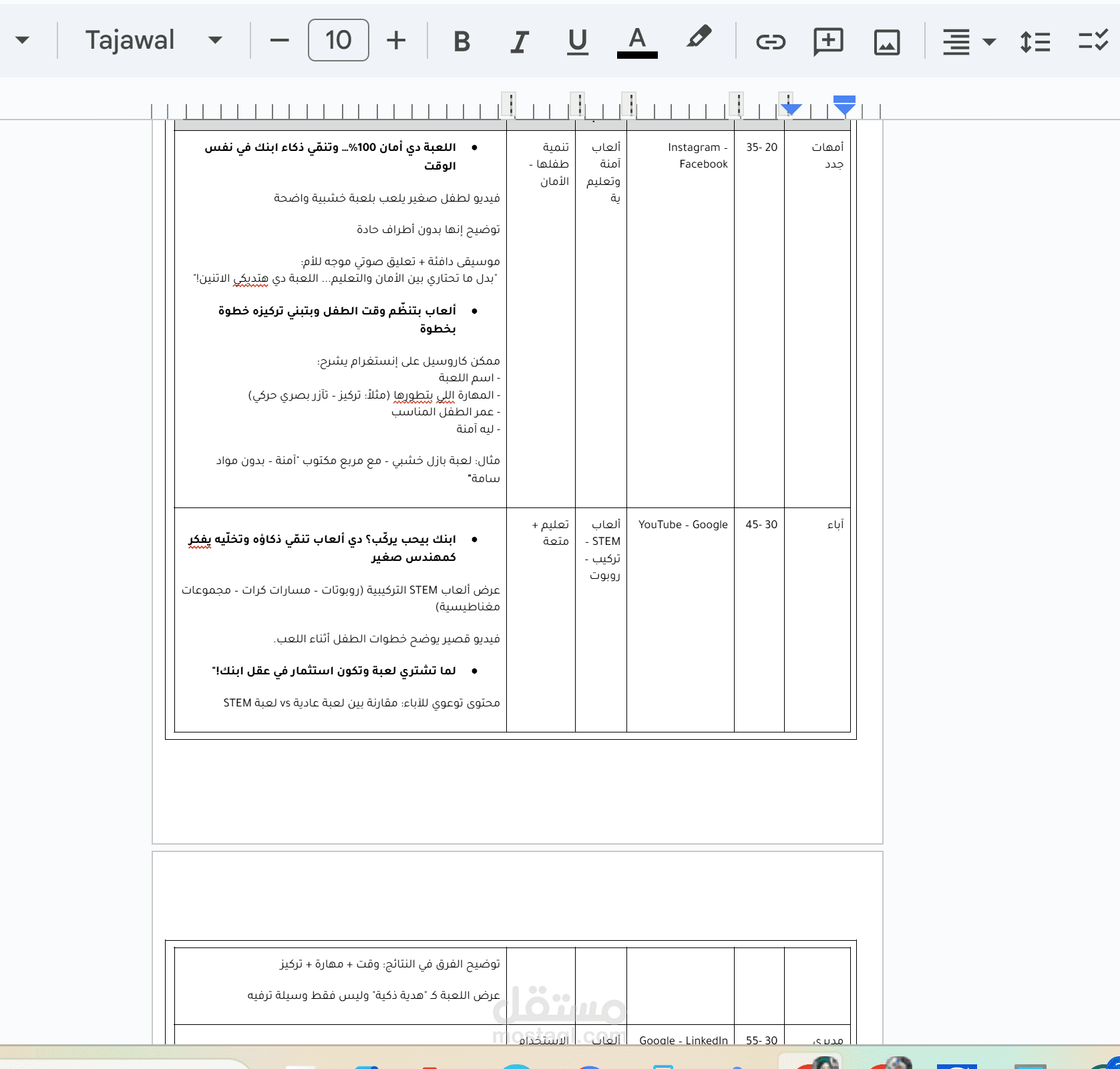The width and height of the screenshot is (1120, 1069).
Task: Toggle italic formatting
Action: coord(520,41)
